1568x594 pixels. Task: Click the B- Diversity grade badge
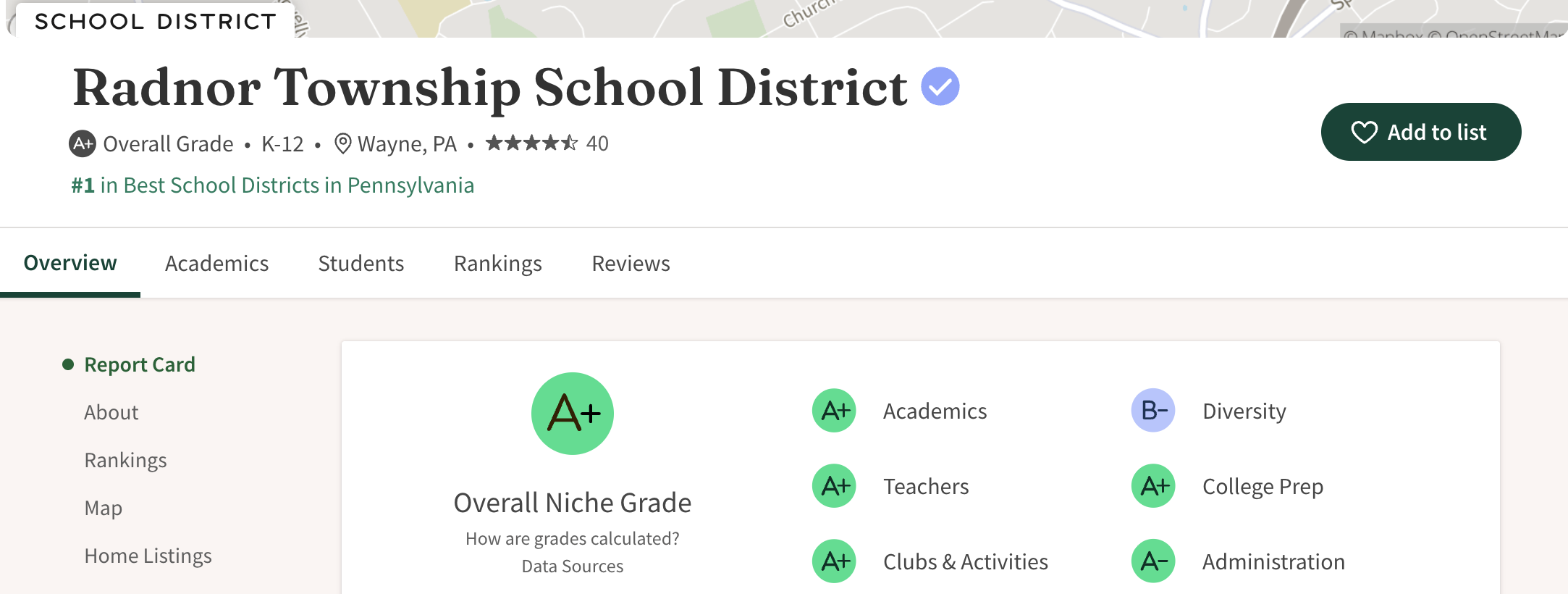(1152, 411)
